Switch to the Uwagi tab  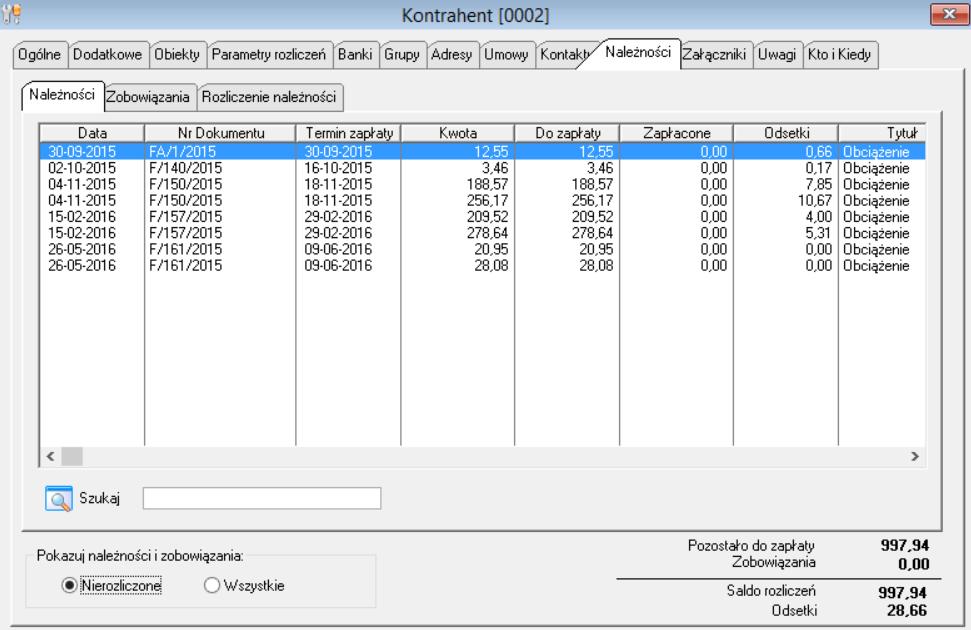pyautogui.click(x=777, y=55)
